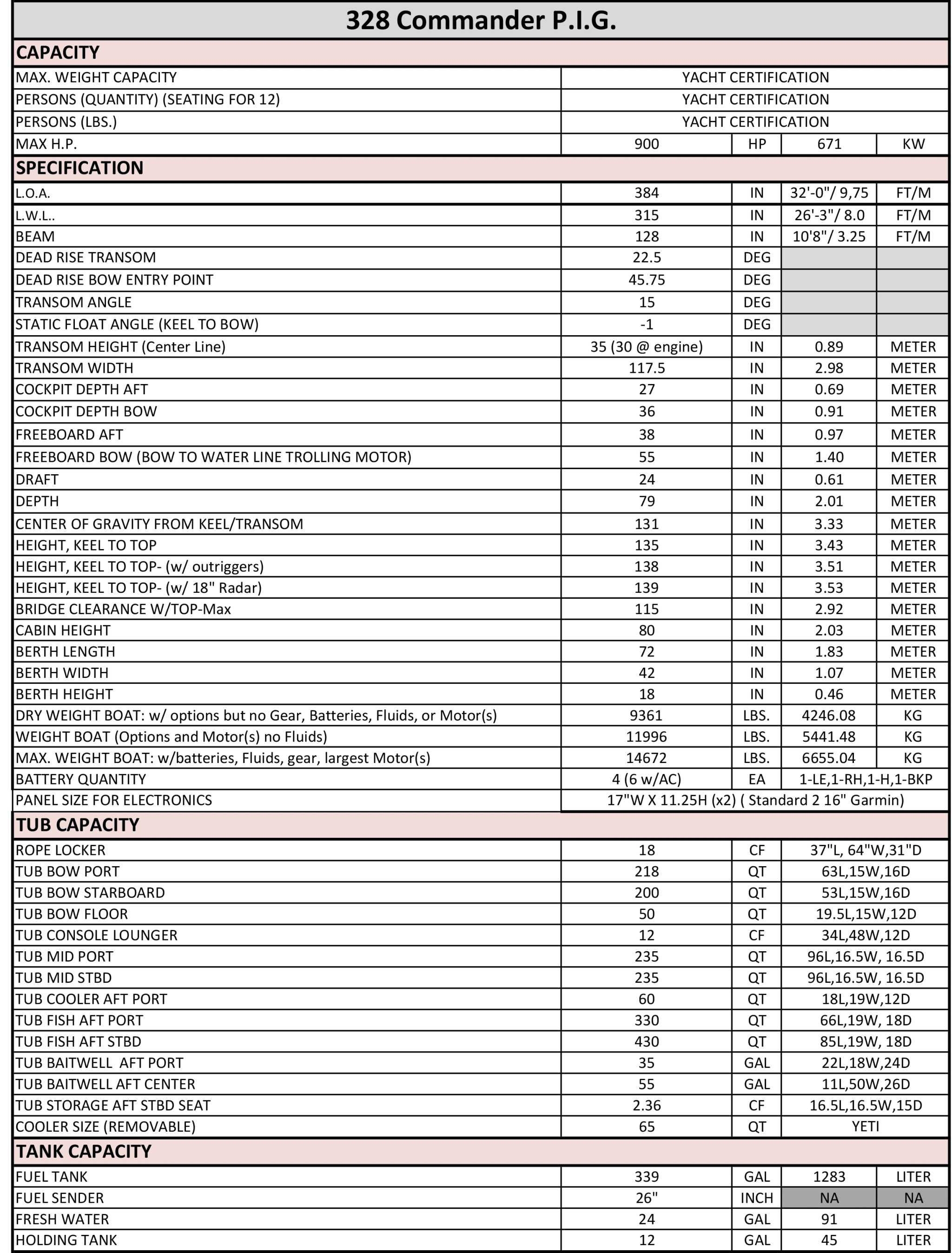Click the '1-LE,1-RH,1-H,1-BKP' cell
The image size is (952, 1253).
865,779
